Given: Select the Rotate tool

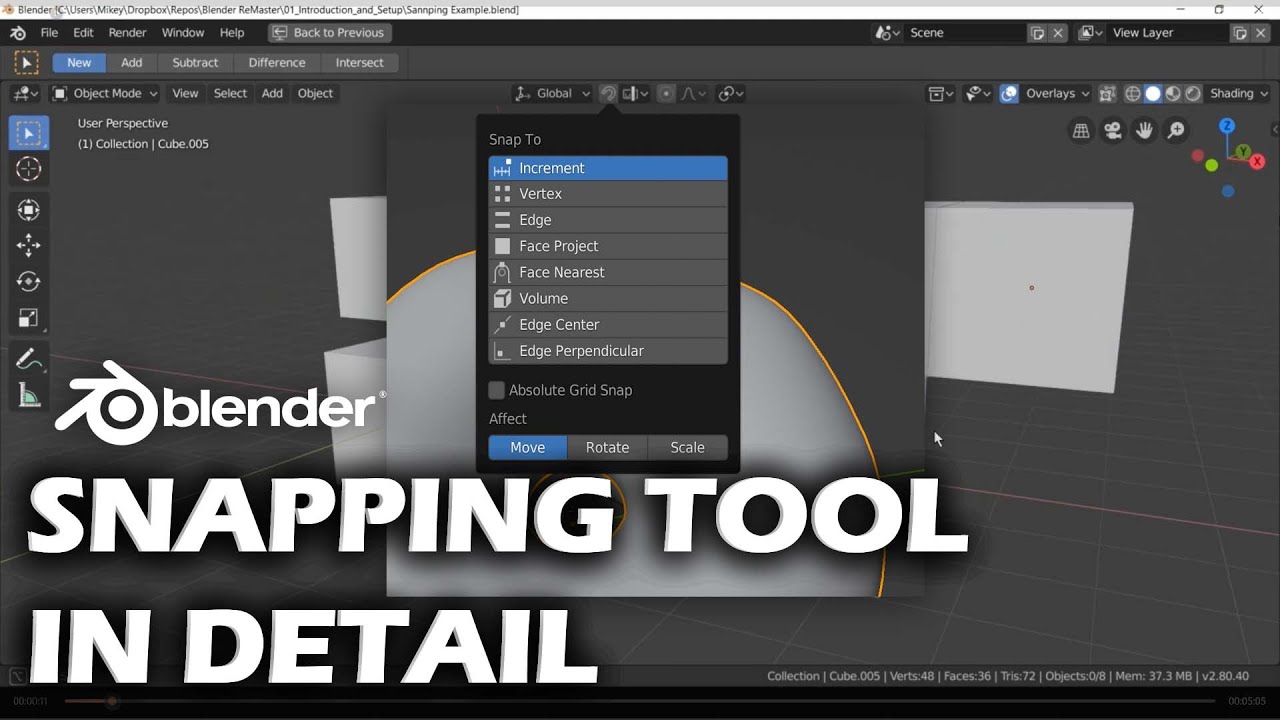Looking at the screenshot, I should point(29,282).
